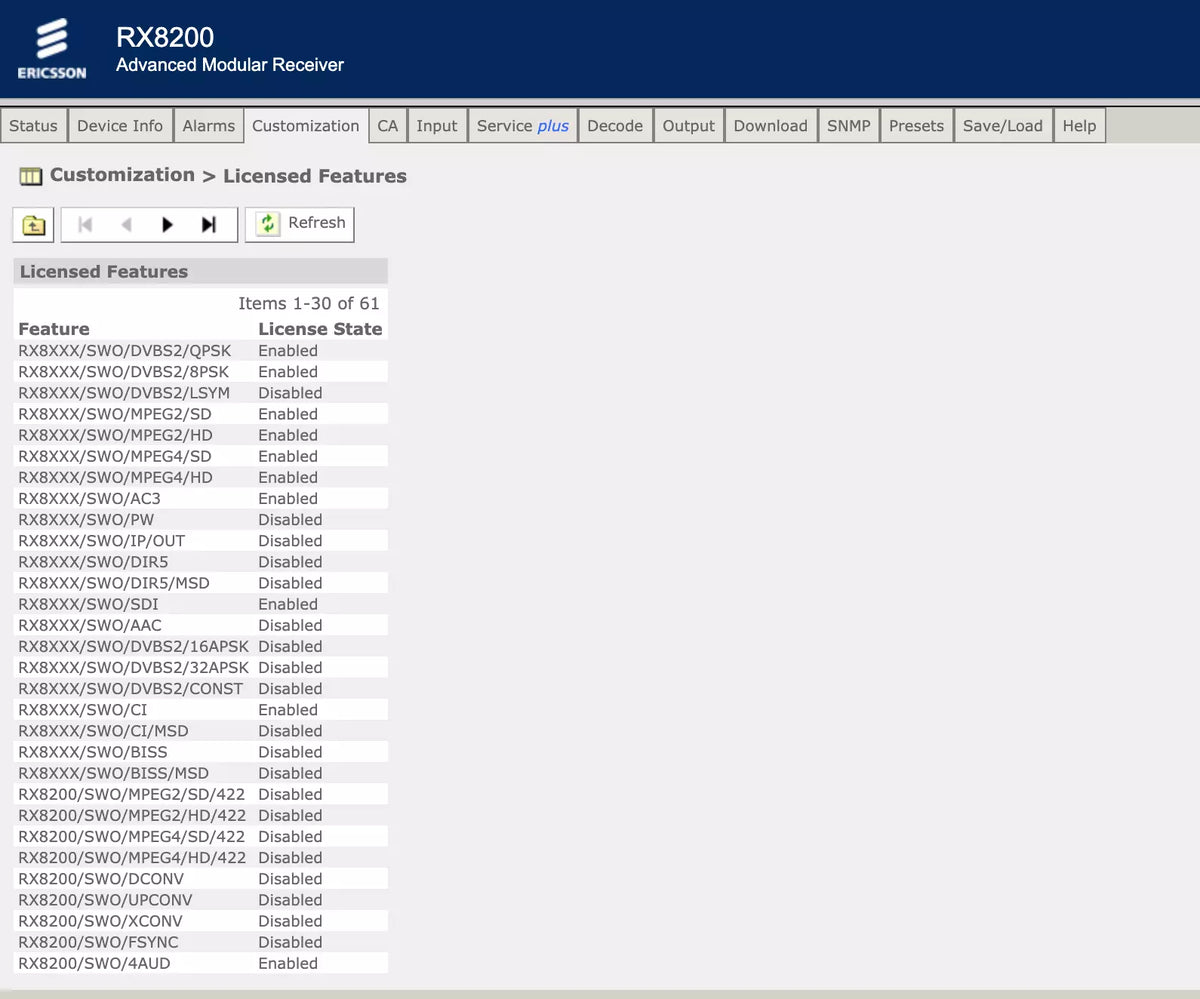Switch to the Input tab
The width and height of the screenshot is (1200, 999).
[x=437, y=126]
